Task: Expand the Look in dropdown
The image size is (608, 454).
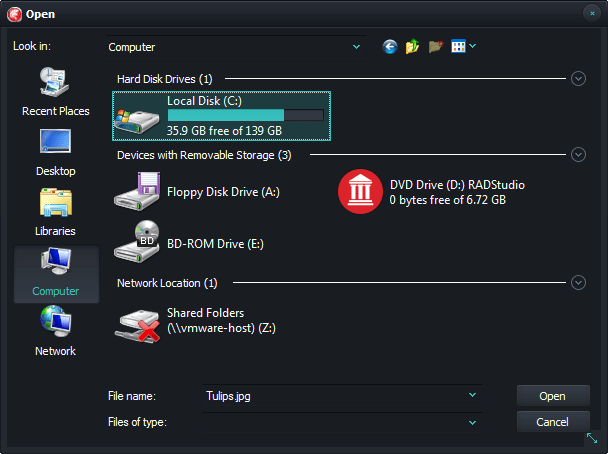Action: click(x=357, y=47)
